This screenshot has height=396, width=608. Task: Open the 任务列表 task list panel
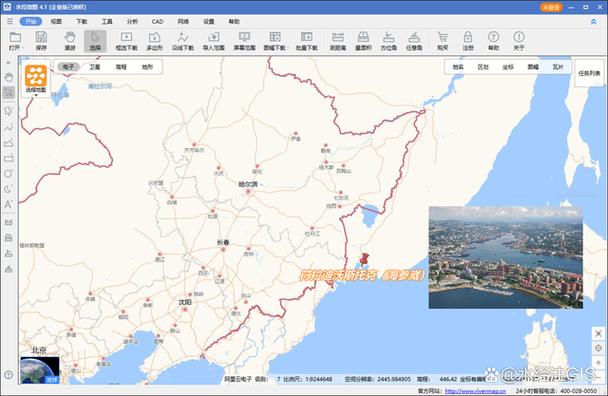(589, 73)
